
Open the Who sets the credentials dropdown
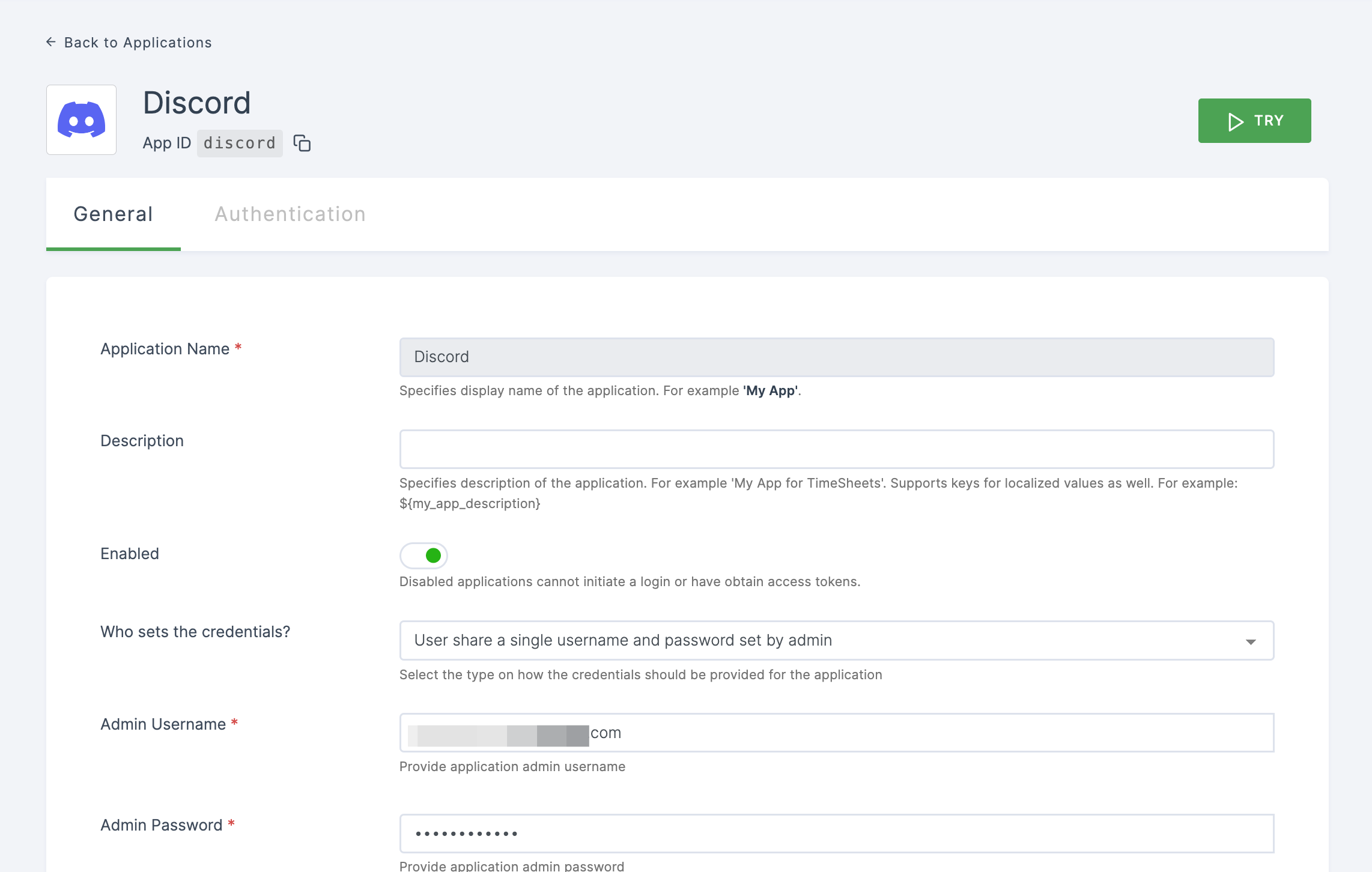click(x=837, y=640)
